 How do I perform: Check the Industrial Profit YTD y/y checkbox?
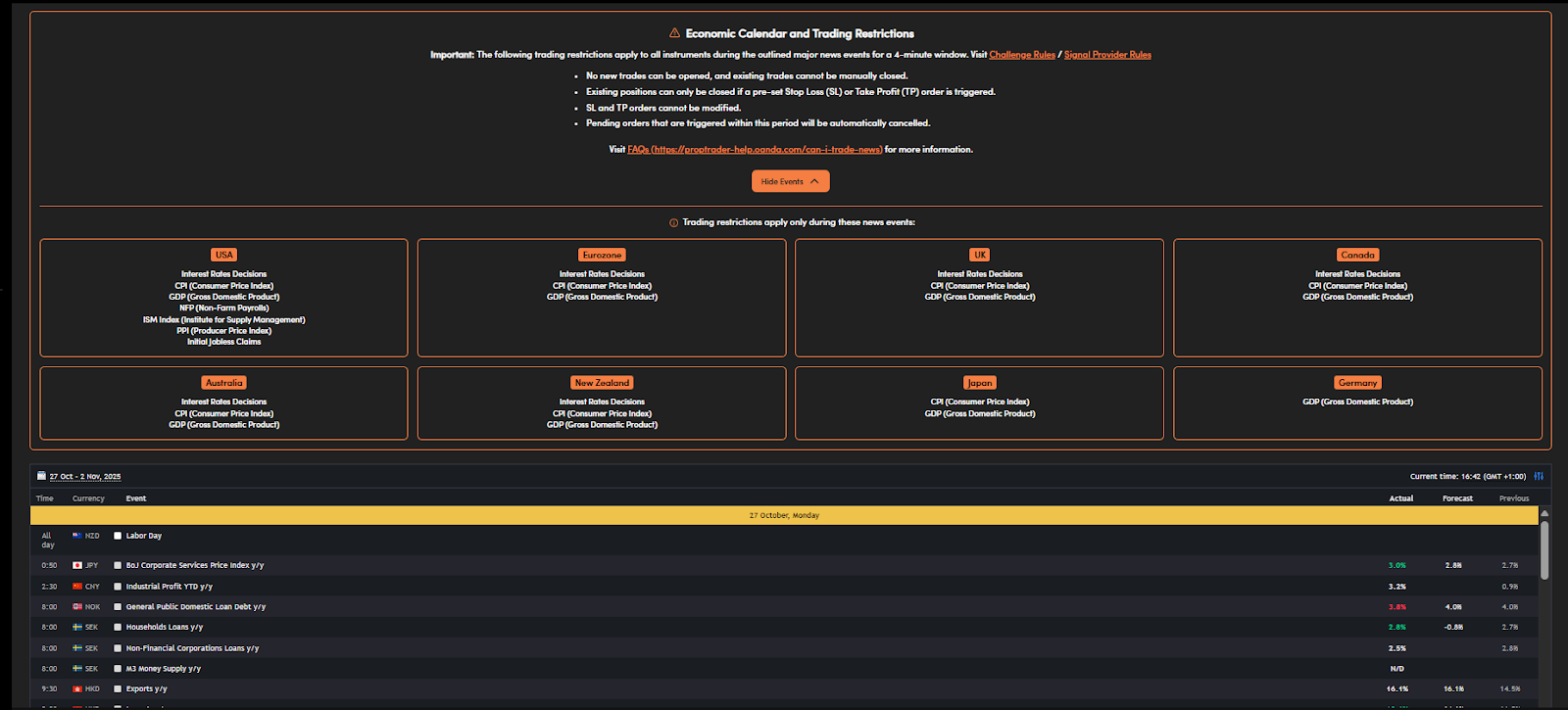pos(118,587)
